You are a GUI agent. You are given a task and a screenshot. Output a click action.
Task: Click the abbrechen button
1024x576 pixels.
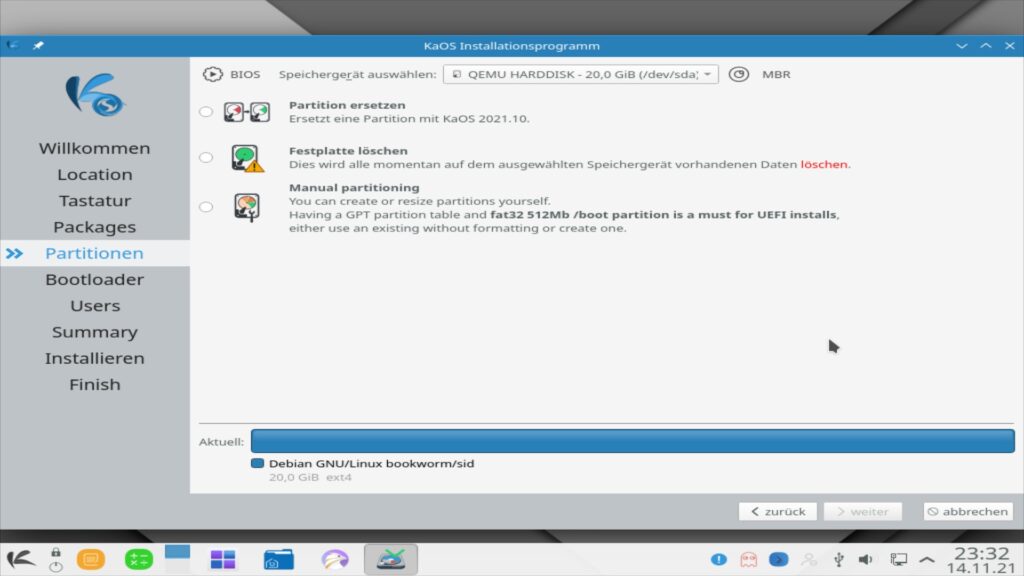click(x=968, y=511)
